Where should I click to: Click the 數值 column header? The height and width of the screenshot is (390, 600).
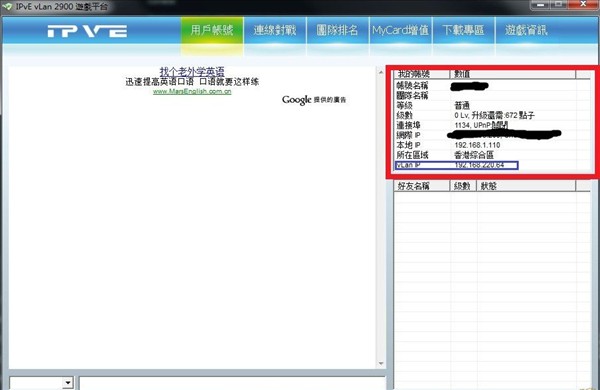pyautogui.click(x=513, y=74)
